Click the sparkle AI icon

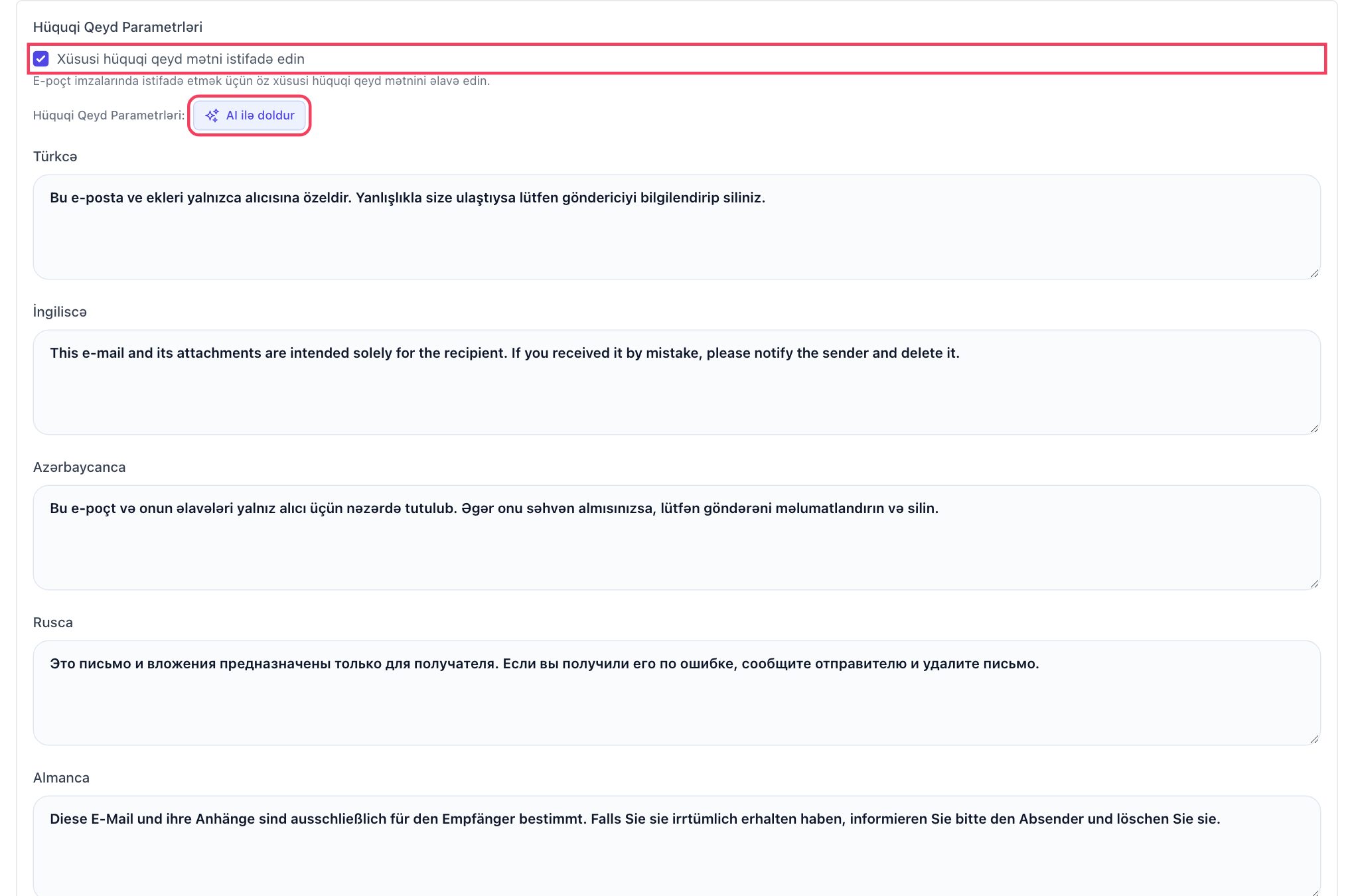[x=212, y=115]
